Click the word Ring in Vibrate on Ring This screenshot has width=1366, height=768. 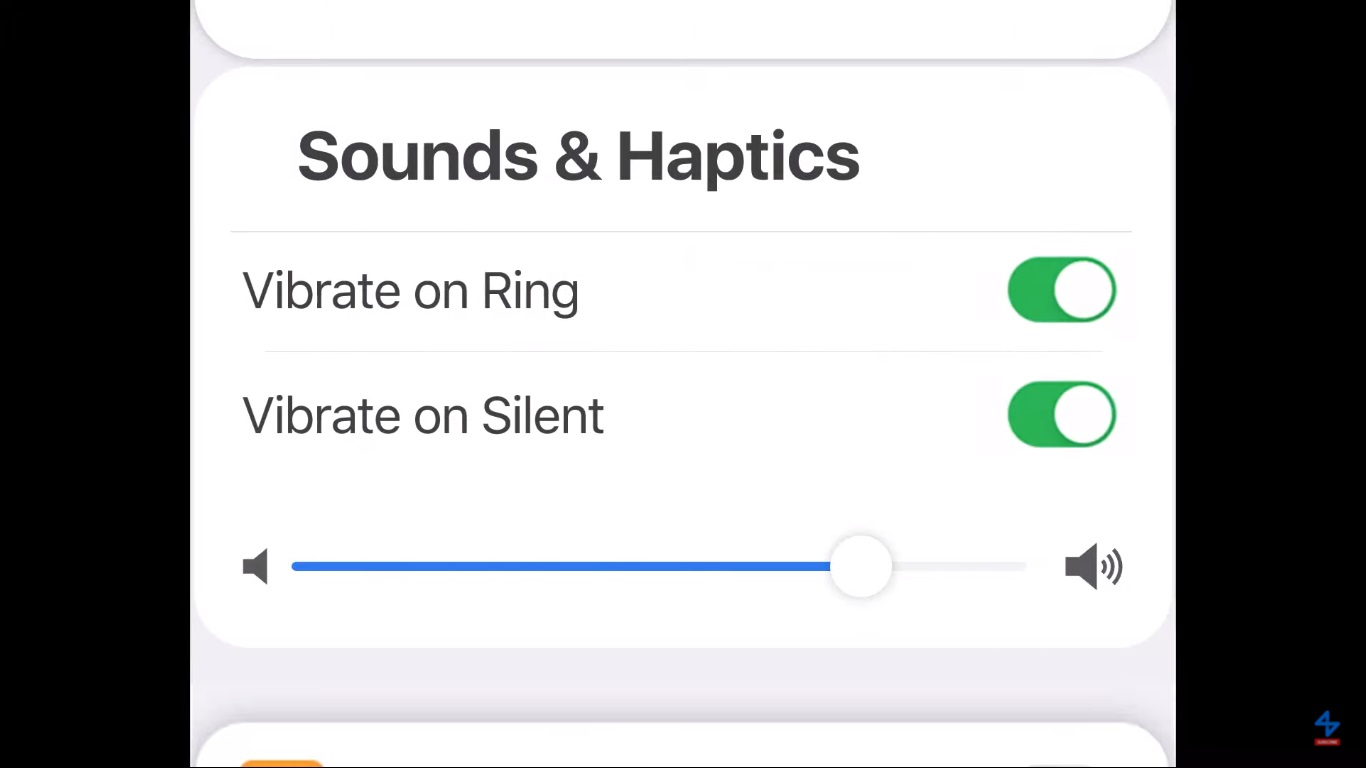[530, 292]
